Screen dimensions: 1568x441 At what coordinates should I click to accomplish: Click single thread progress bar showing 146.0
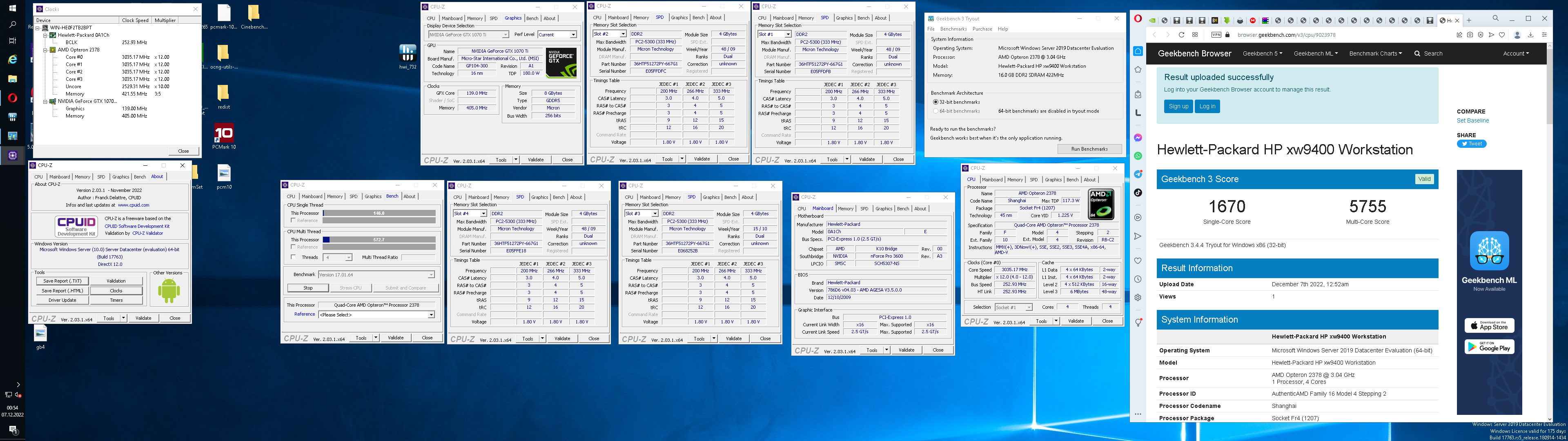(x=379, y=213)
